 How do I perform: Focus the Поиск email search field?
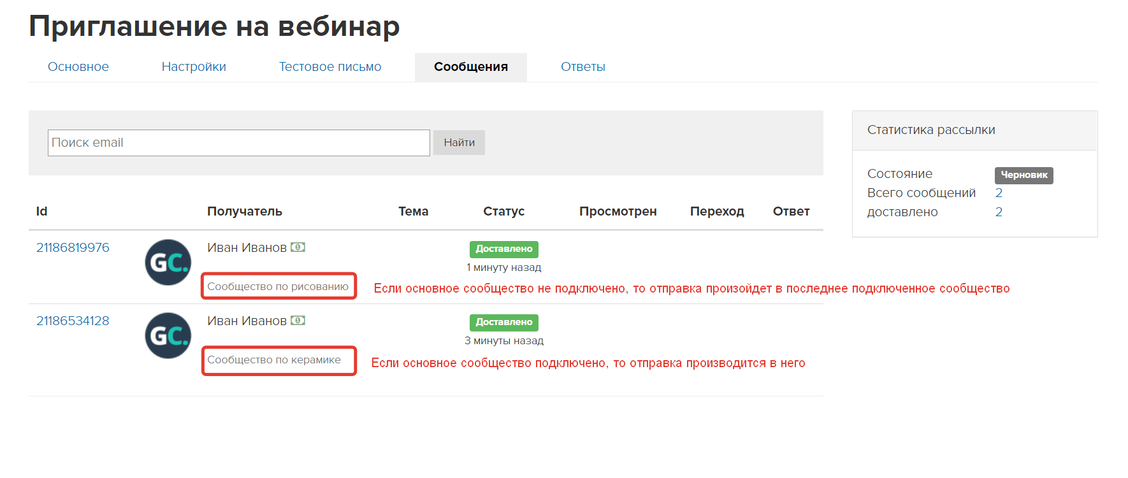(239, 143)
